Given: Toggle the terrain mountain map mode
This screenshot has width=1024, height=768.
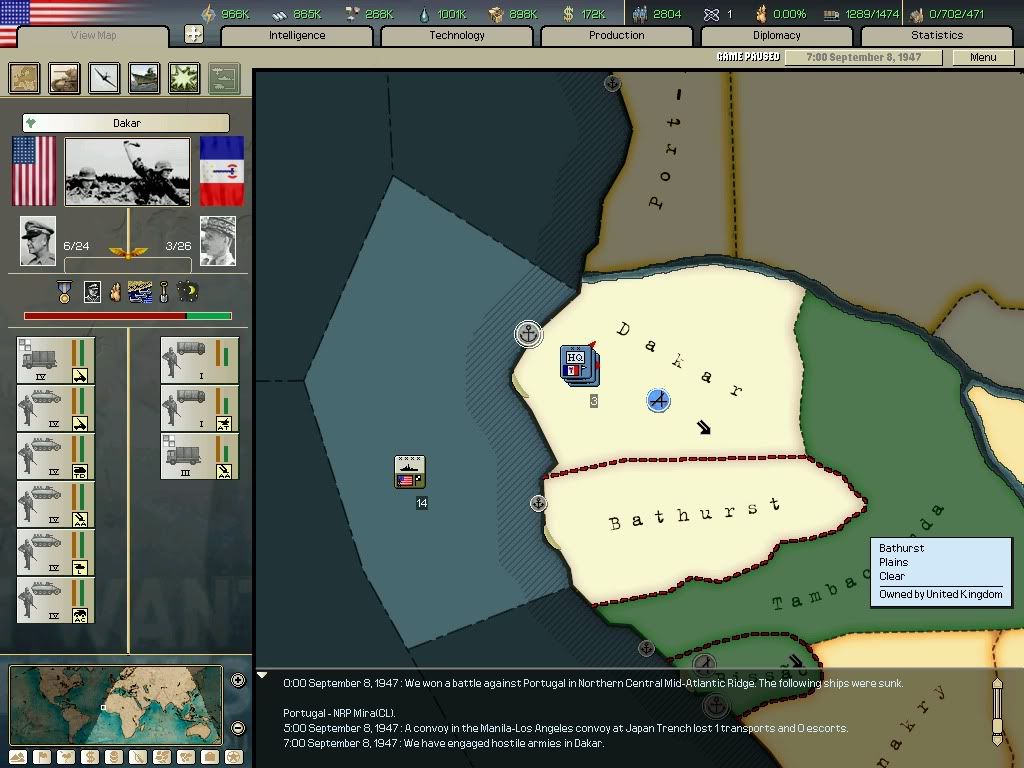Looking at the screenshot, I should coord(18,757).
